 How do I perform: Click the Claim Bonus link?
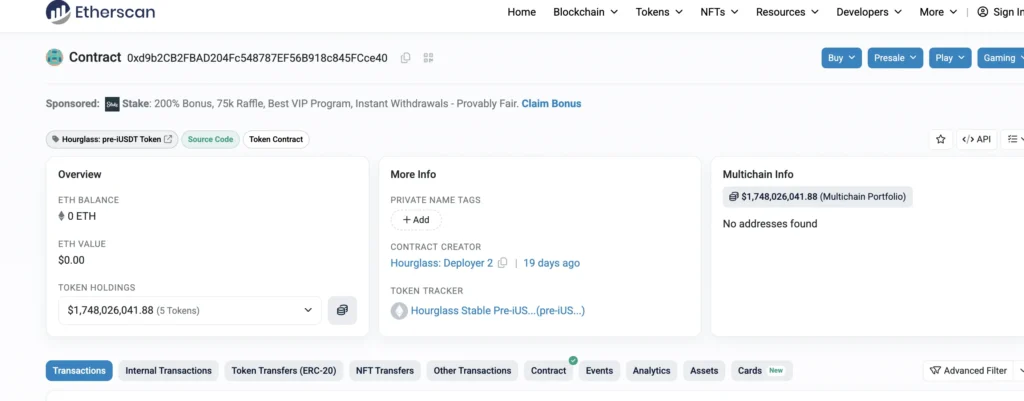coord(551,103)
